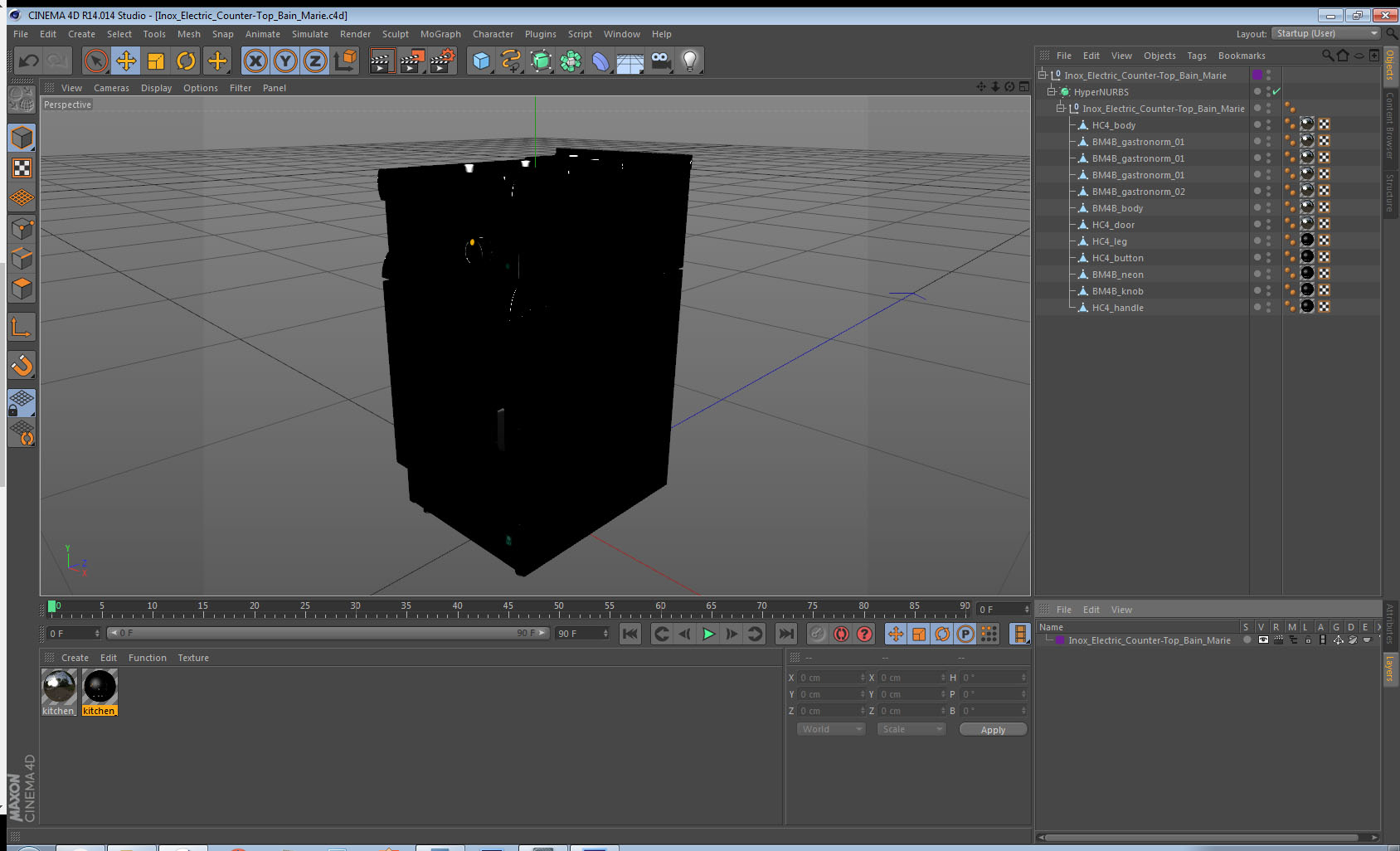Select the HC4_door object
Image resolution: width=1400 pixels, height=851 pixels.
(1113, 225)
